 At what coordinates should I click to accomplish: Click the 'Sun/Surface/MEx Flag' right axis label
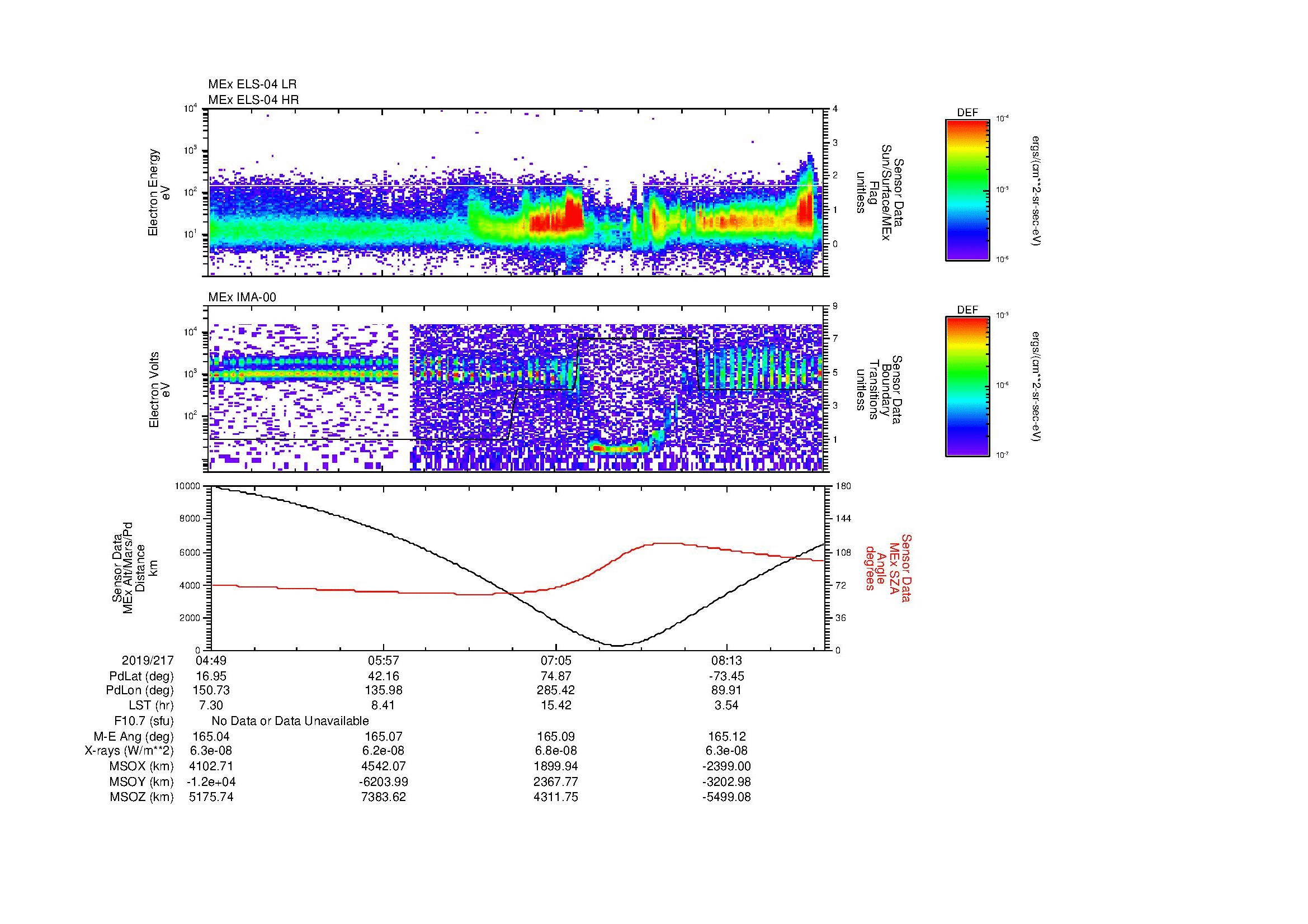(x=880, y=192)
